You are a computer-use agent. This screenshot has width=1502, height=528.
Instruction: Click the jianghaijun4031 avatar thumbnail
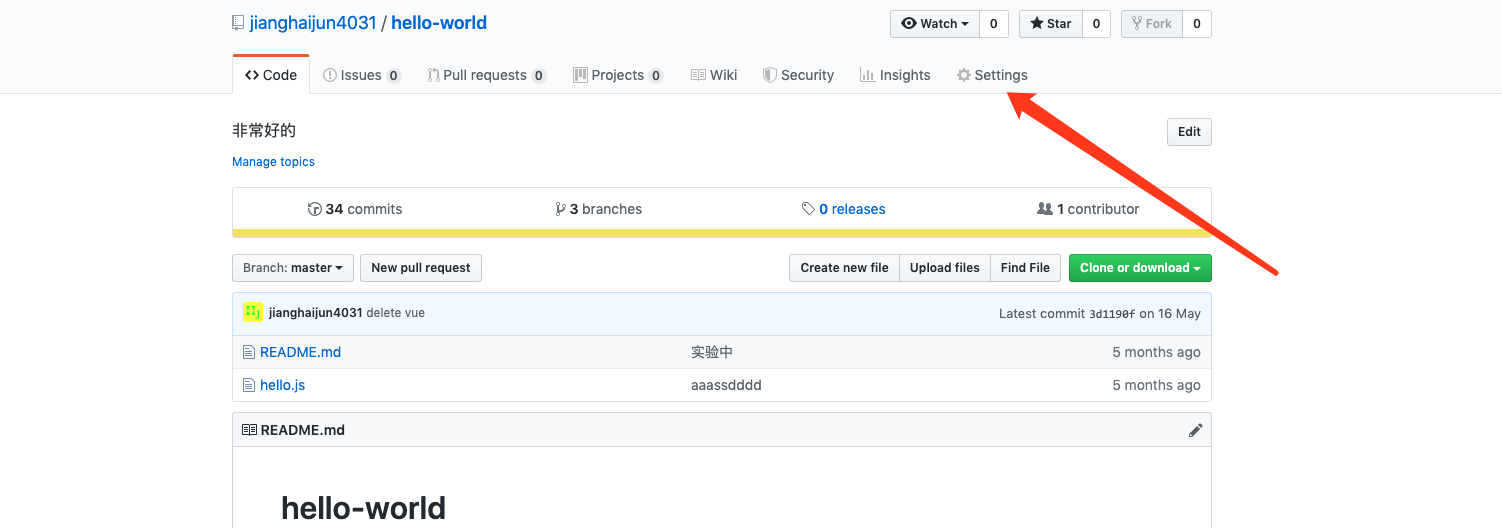pos(253,312)
